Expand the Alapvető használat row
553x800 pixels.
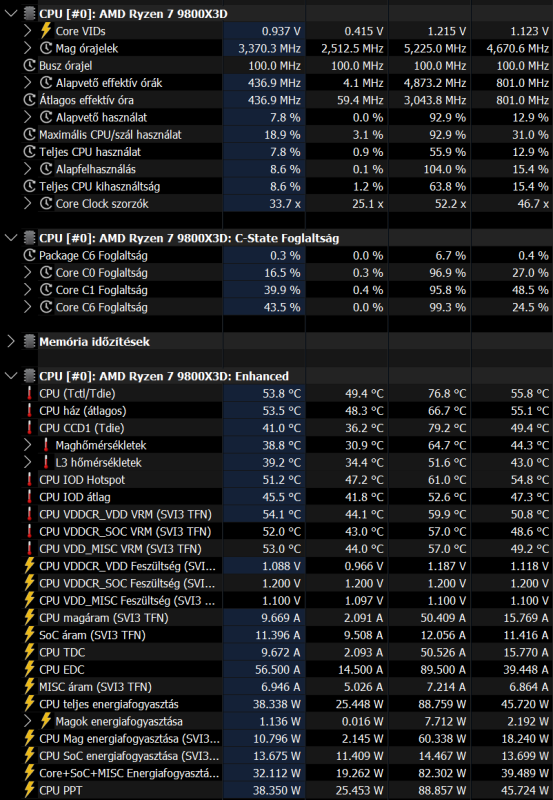(28, 117)
